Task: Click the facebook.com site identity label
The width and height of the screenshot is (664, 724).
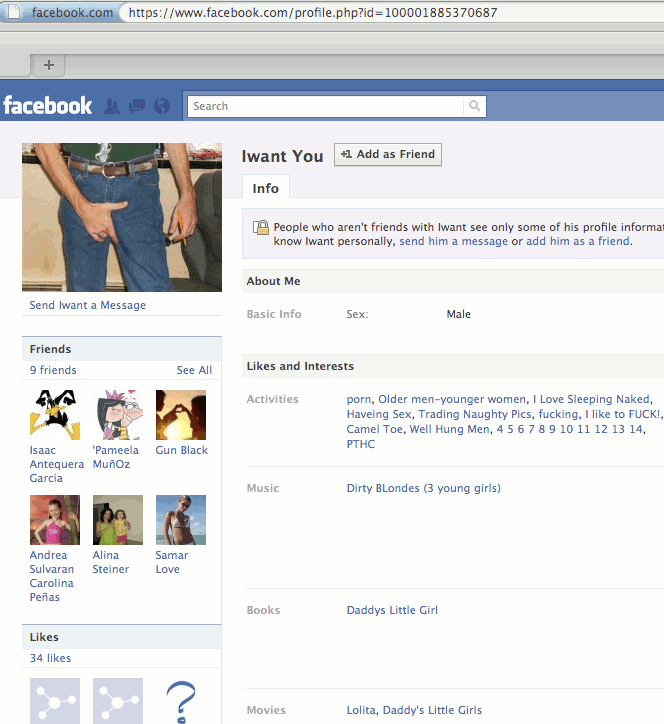Action: [72, 12]
